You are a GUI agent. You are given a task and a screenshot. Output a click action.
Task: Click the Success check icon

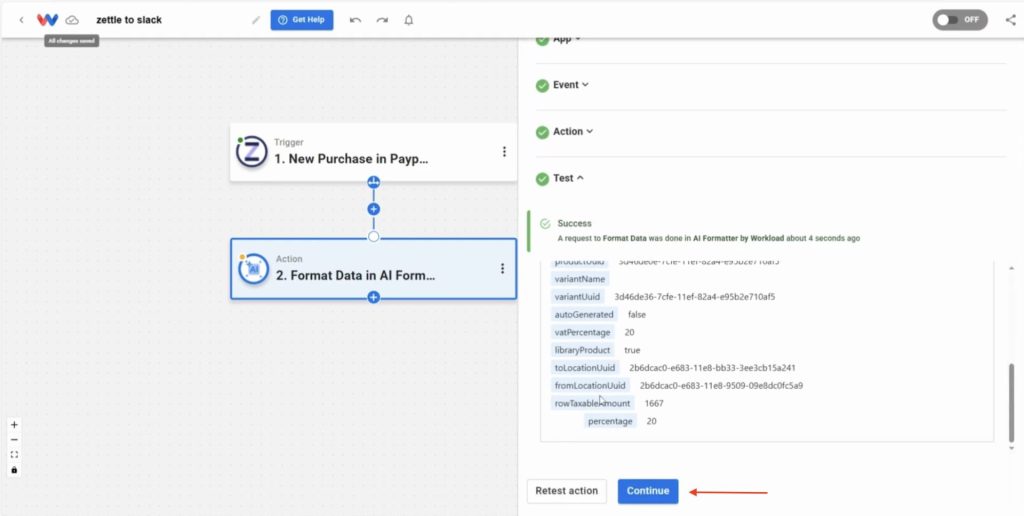pyautogui.click(x=545, y=224)
